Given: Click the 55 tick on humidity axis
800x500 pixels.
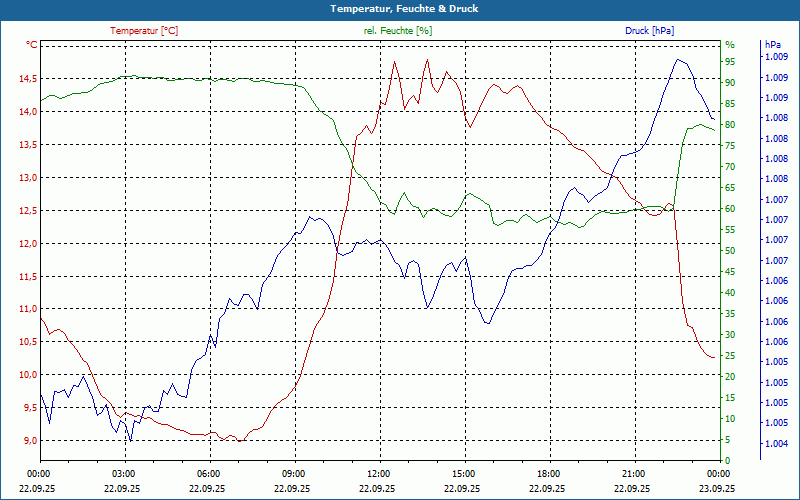Looking at the screenshot, I should (730, 230).
